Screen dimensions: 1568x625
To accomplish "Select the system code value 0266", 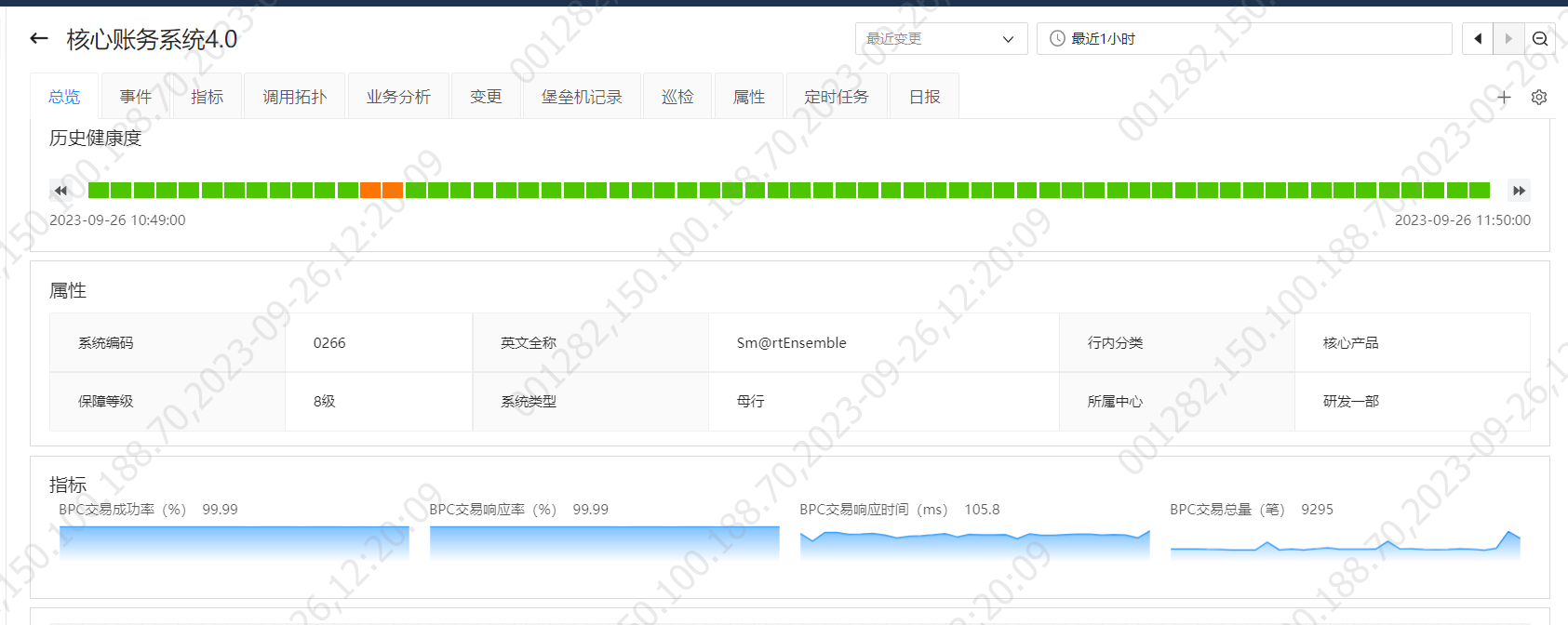I will coord(329,343).
